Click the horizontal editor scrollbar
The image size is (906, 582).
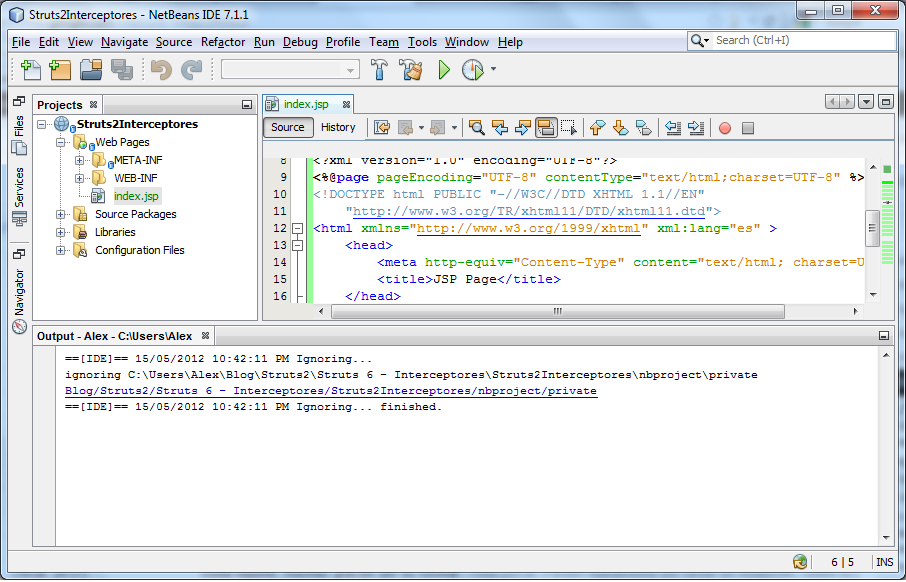(x=555, y=311)
